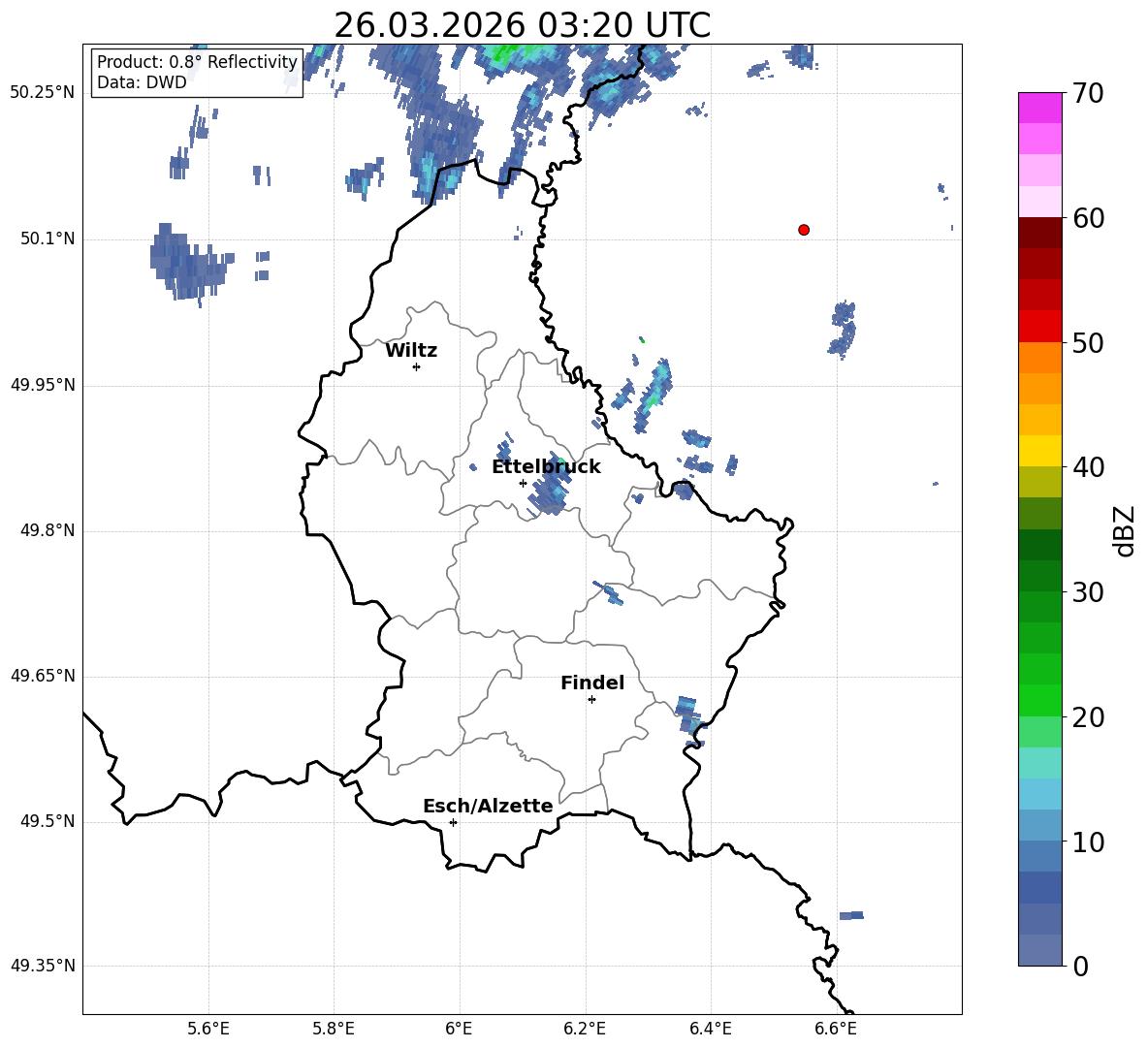Click the 49.8°N latitude label

click(x=48, y=530)
